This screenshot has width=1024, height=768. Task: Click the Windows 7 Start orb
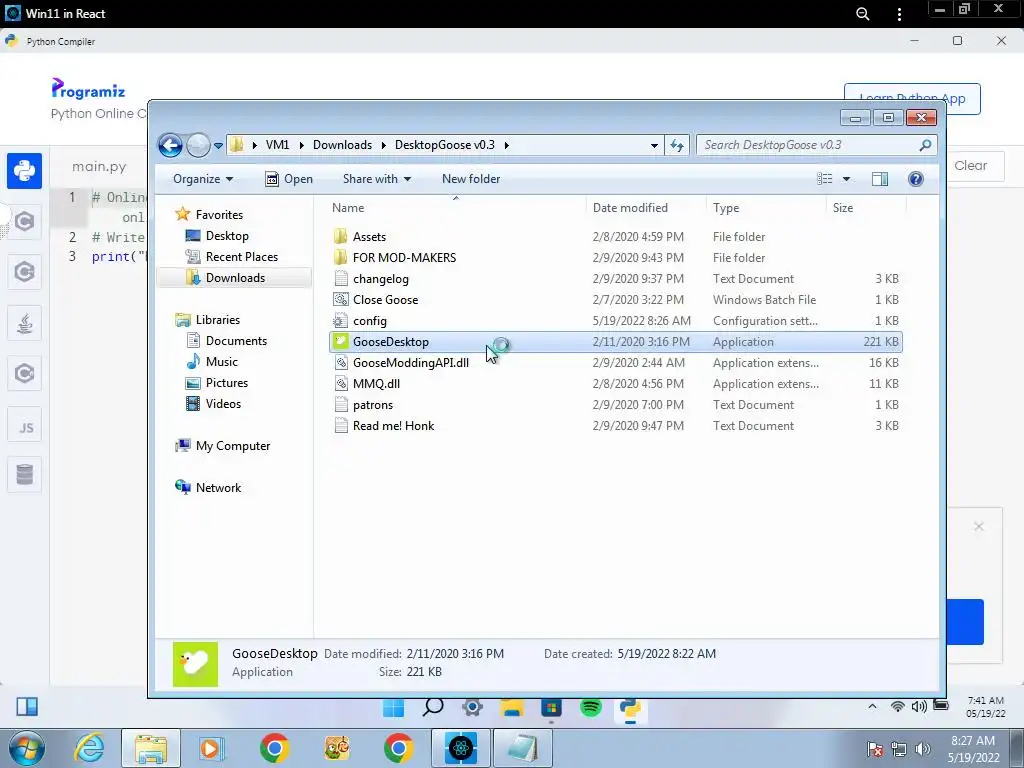tap(27, 748)
